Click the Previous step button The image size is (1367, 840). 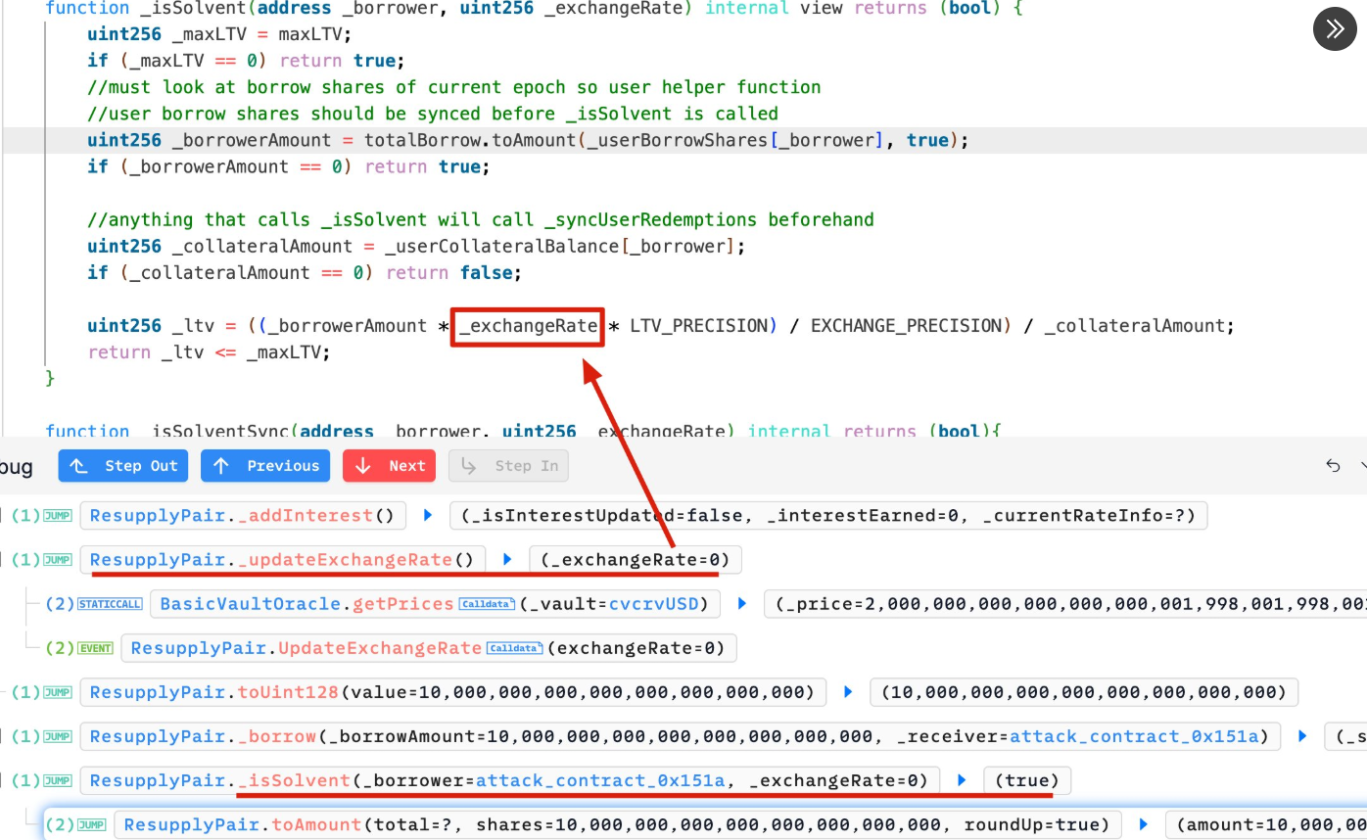point(266,465)
